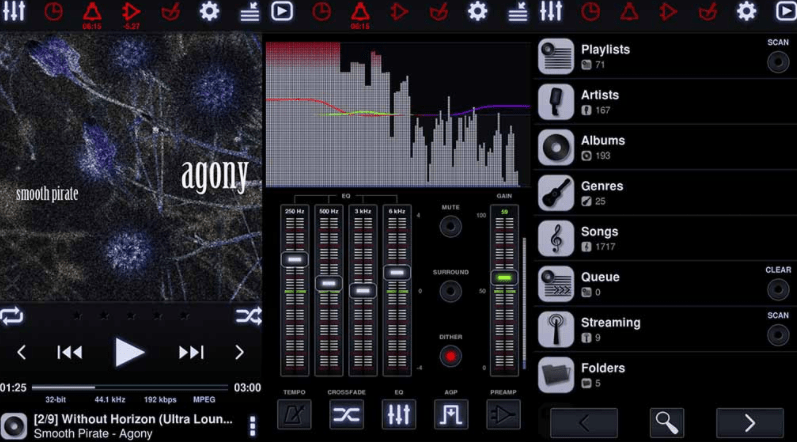Open the Albums category

point(603,148)
